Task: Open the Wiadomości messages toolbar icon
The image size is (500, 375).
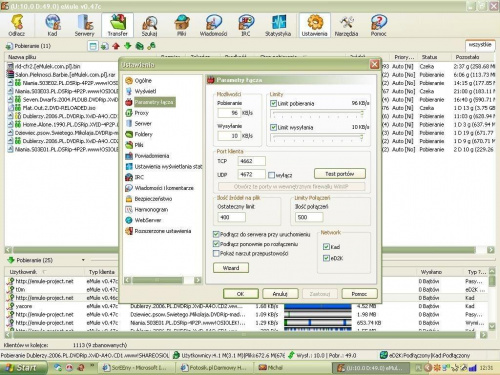Action: 213,25
